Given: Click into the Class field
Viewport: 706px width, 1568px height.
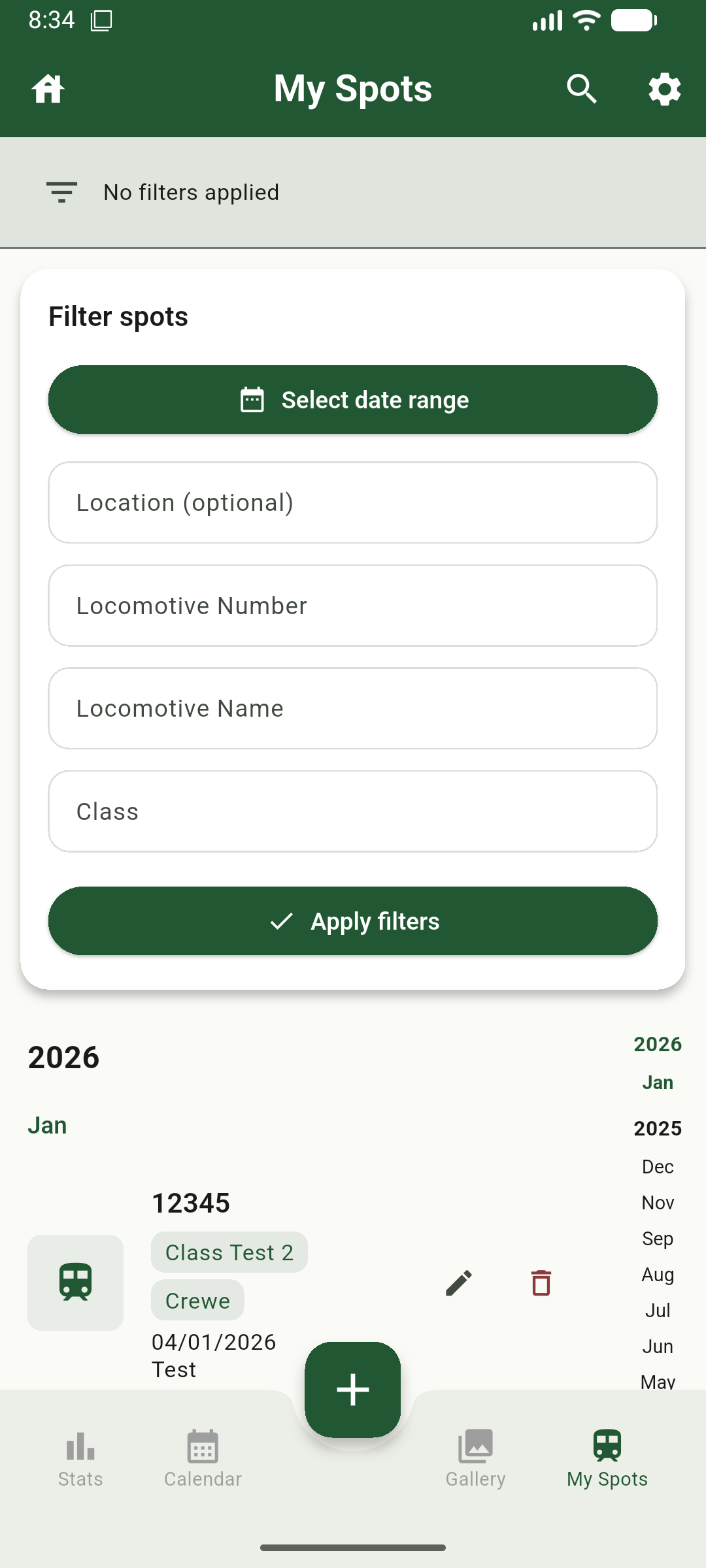Looking at the screenshot, I should [353, 811].
